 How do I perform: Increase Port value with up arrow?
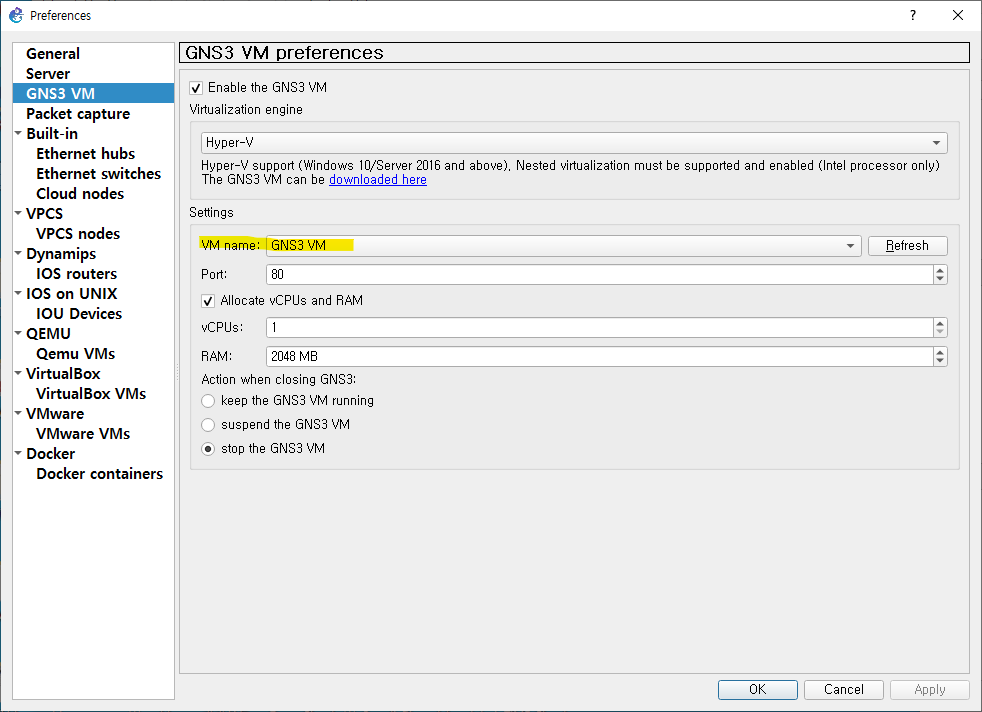pos(940,270)
